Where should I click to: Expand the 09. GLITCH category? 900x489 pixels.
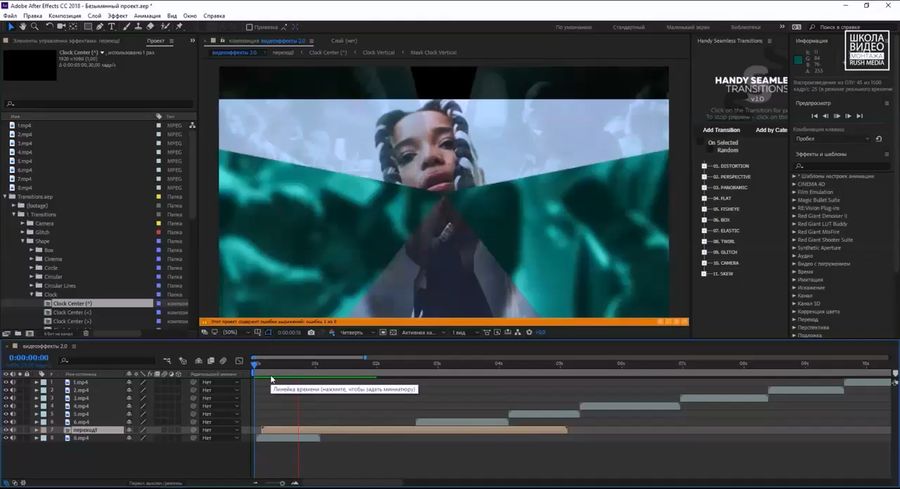pyautogui.click(x=704, y=252)
